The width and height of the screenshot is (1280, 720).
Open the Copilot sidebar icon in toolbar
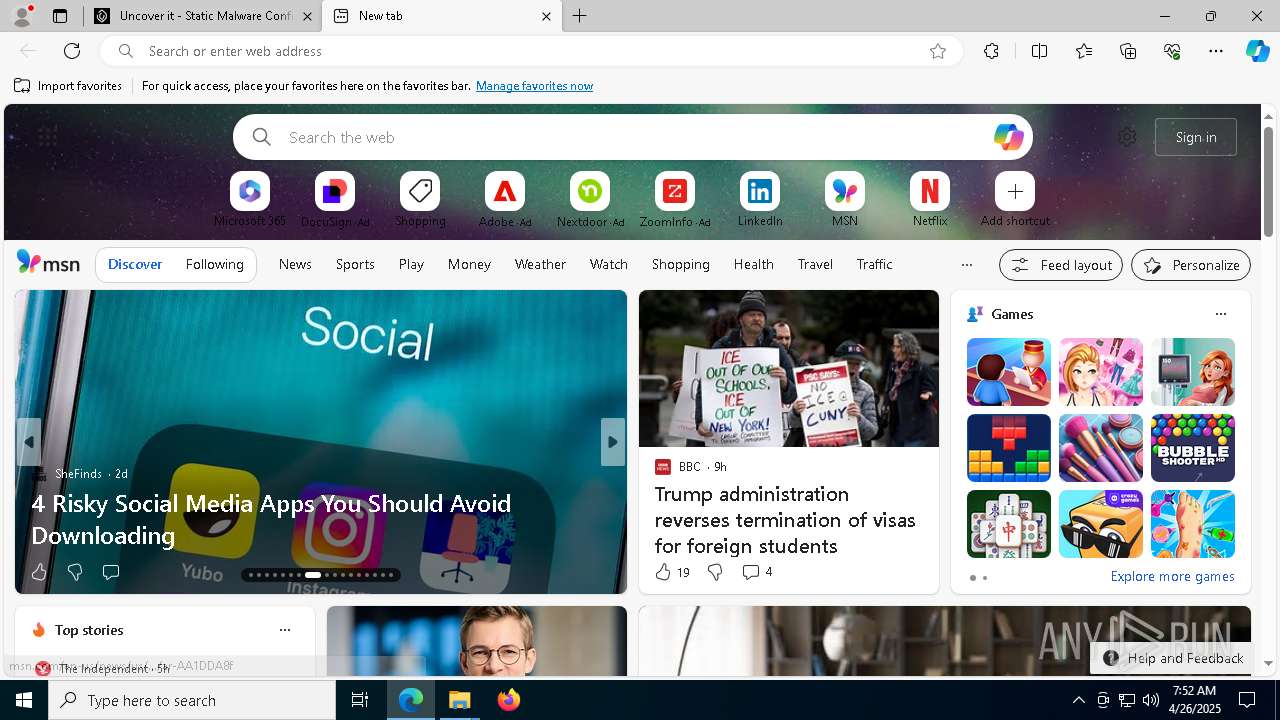[x=1257, y=51]
